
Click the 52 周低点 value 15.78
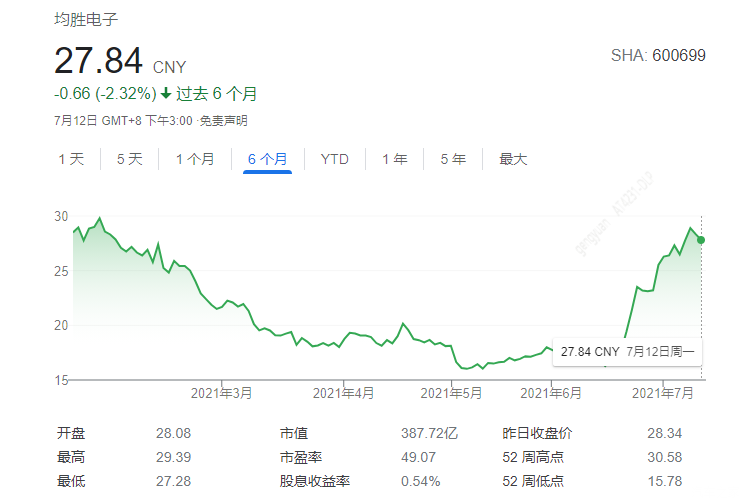tap(665, 481)
